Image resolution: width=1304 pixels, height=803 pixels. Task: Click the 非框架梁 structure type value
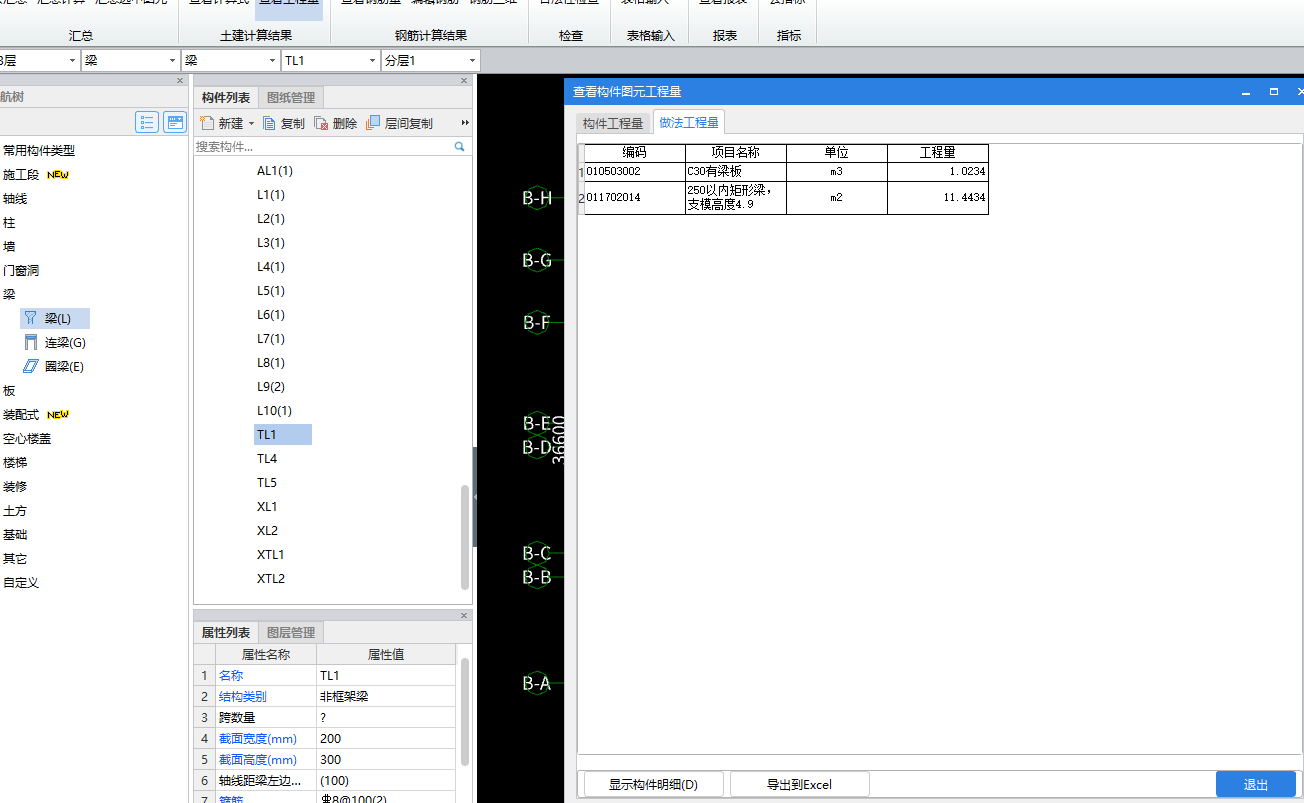pos(385,696)
